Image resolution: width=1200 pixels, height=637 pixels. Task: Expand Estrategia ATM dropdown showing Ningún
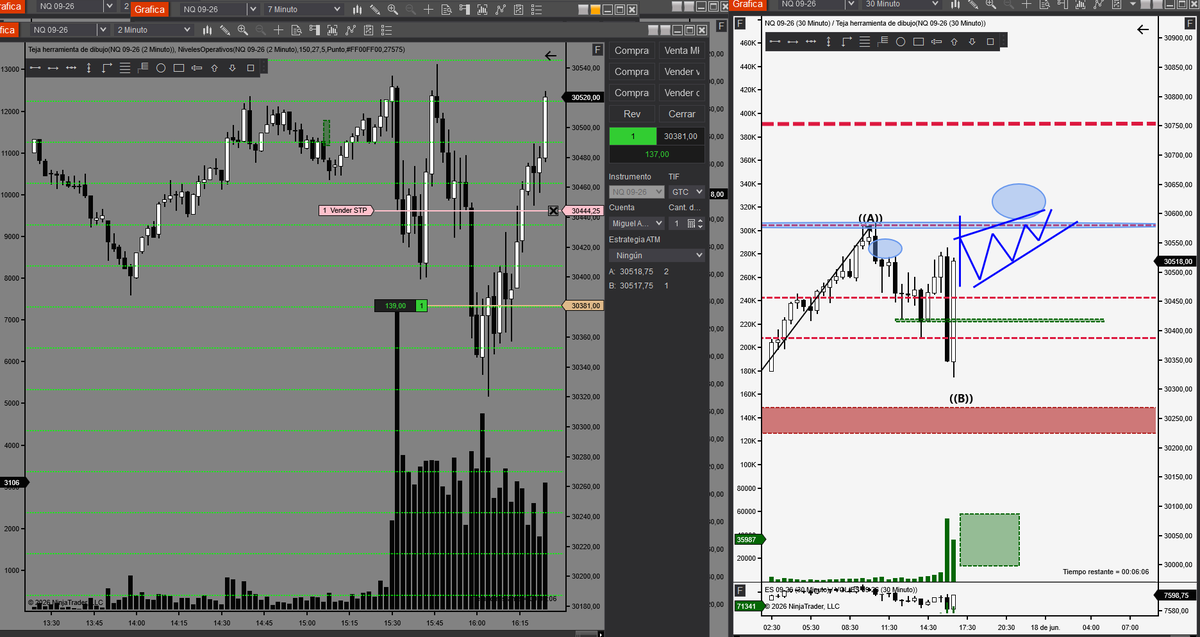pos(656,255)
